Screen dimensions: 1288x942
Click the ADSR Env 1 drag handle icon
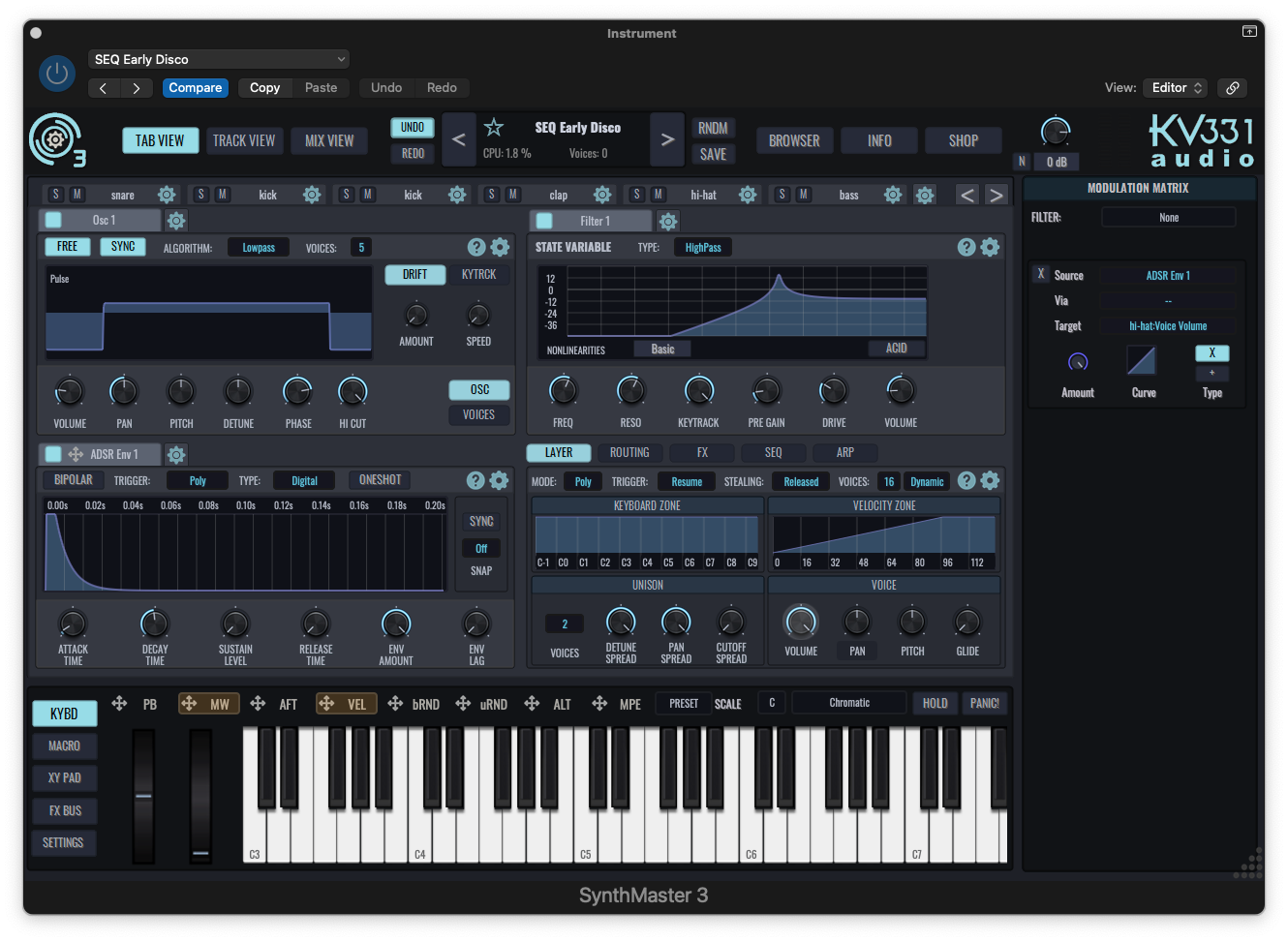point(76,454)
